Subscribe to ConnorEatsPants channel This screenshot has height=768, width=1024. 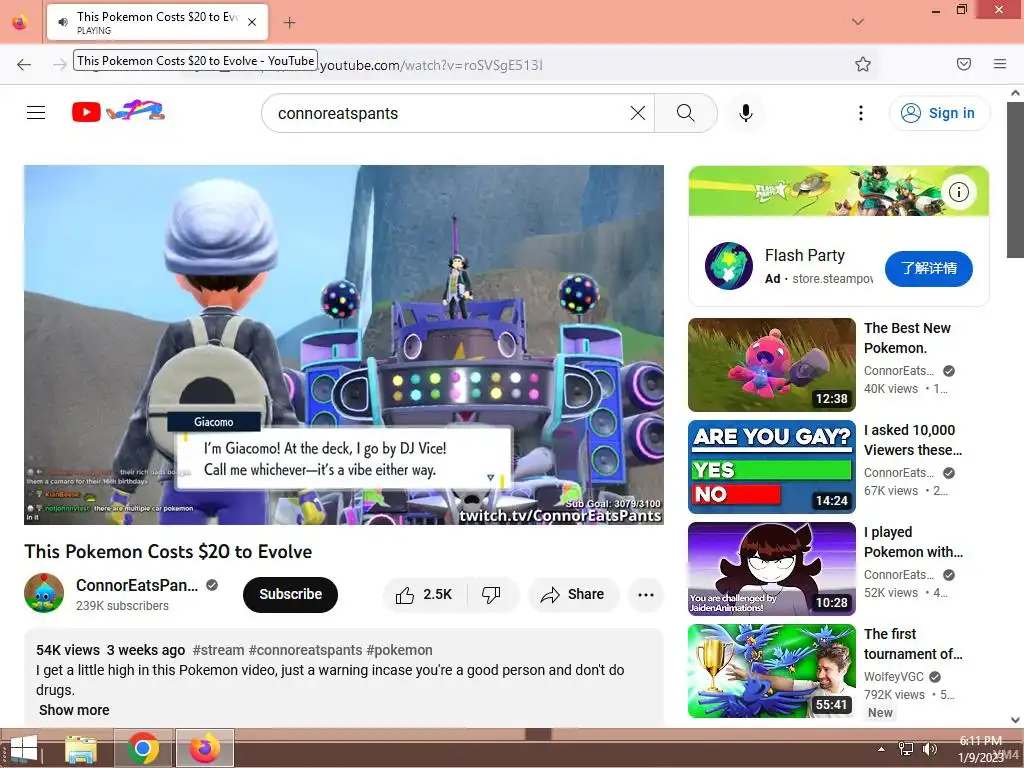coord(291,594)
